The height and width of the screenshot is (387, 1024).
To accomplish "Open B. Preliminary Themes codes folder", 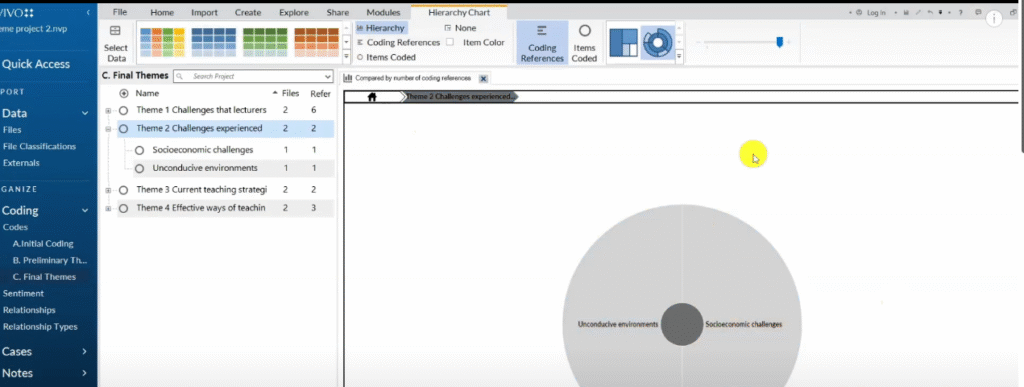I will click(x=50, y=260).
